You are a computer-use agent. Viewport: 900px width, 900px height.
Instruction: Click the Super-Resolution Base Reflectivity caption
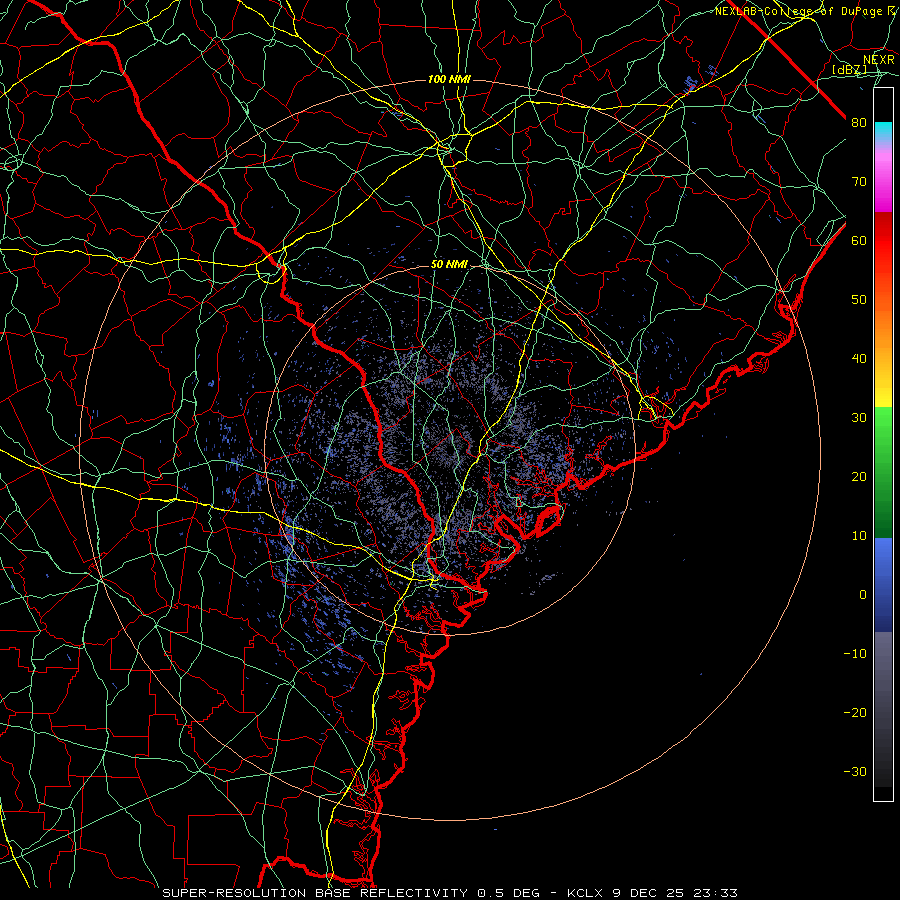tap(449, 893)
